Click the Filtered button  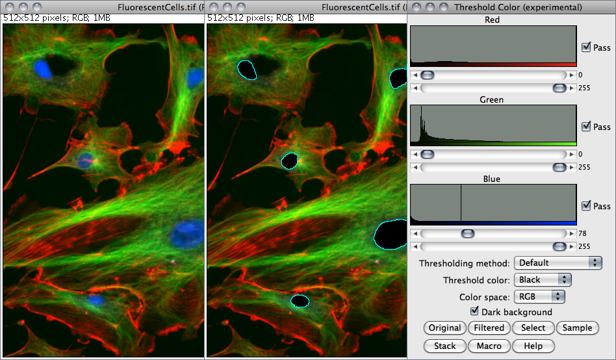point(489,328)
